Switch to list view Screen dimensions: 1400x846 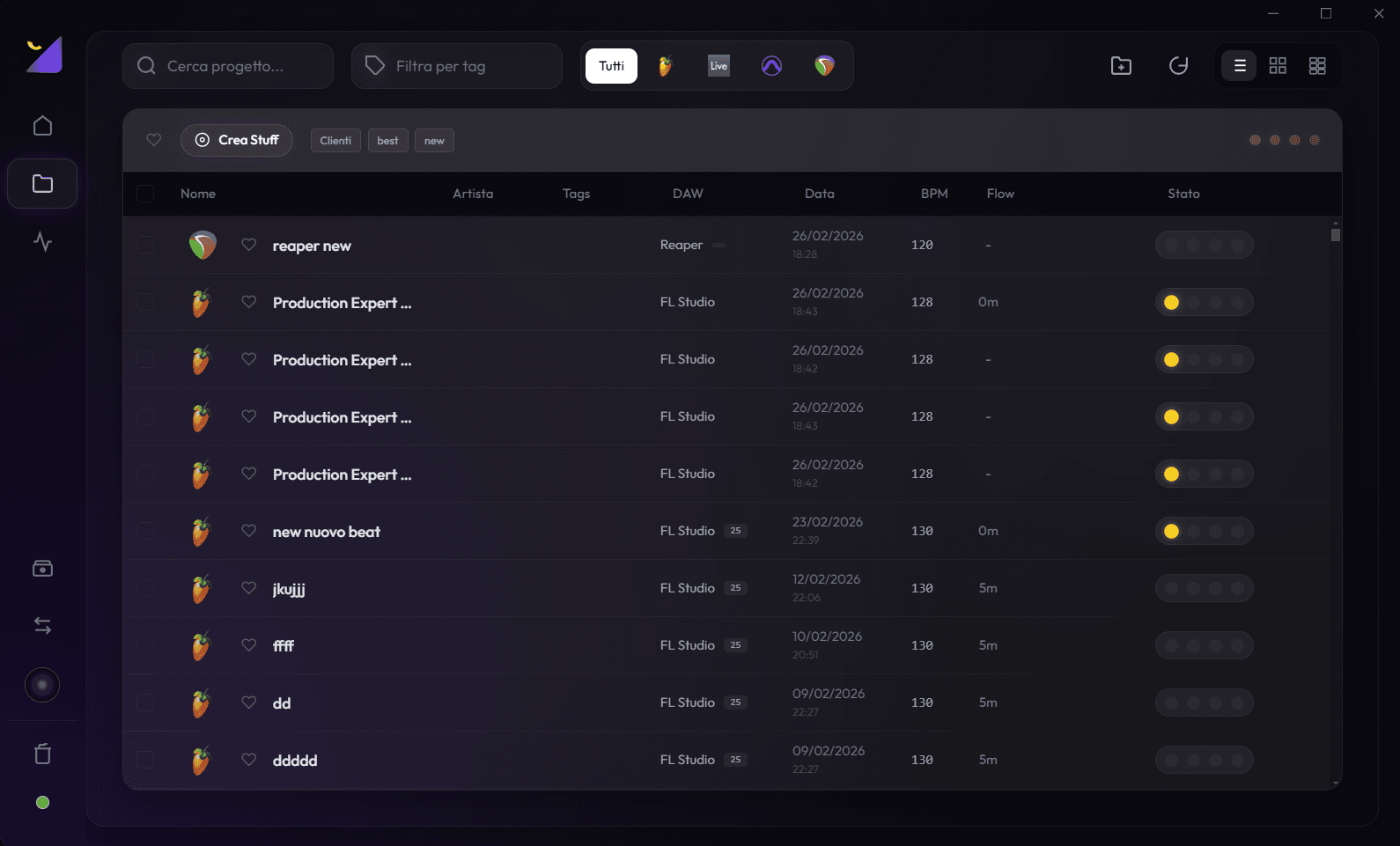click(x=1240, y=66)
